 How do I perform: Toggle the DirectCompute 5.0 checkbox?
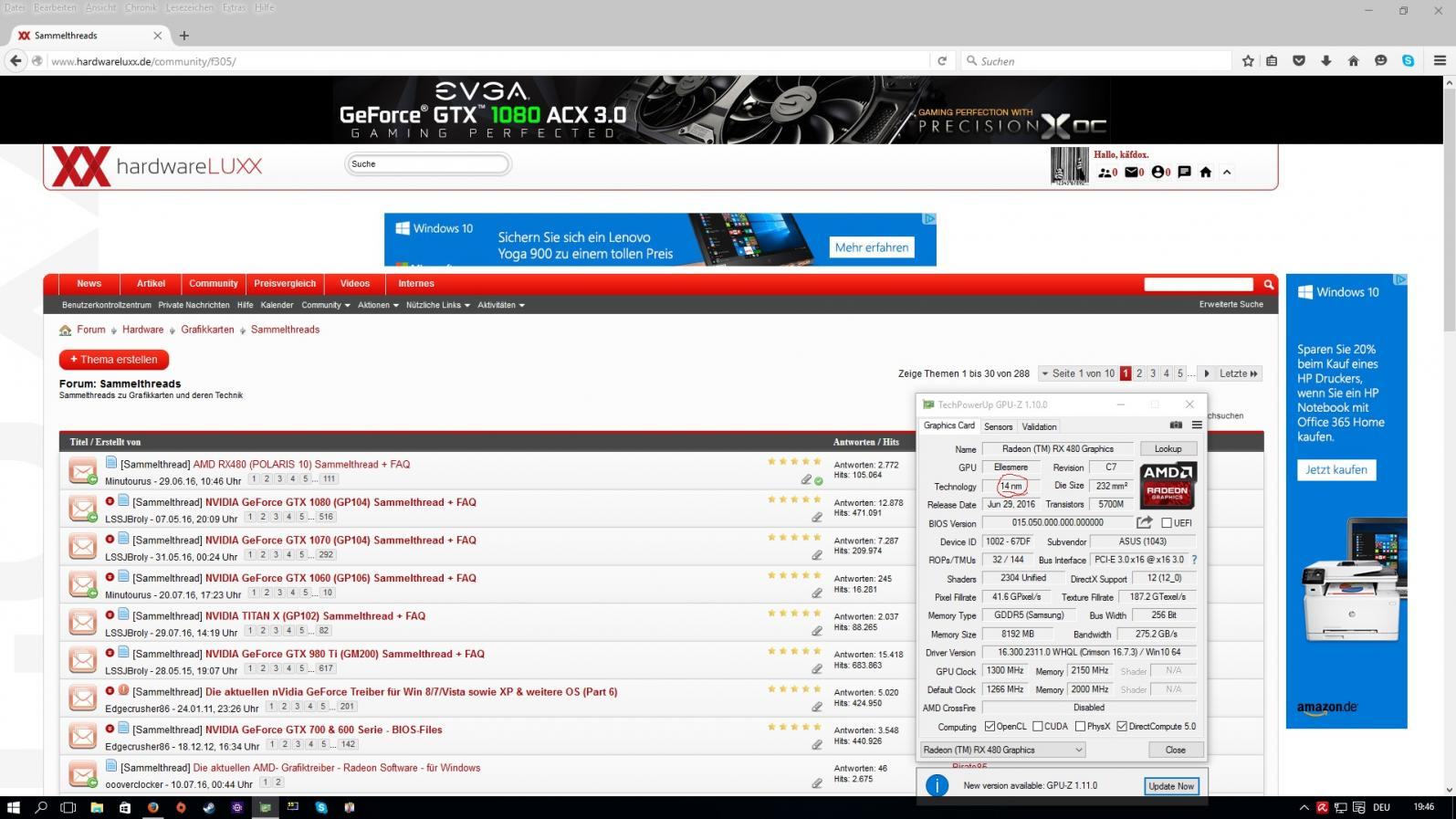[1122, 727]
